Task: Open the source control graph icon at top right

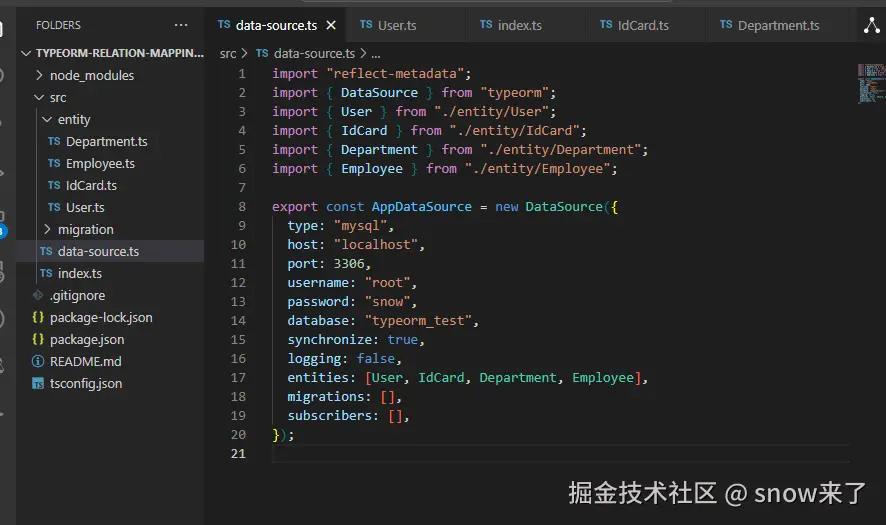Action: click(x=871, y=25)
